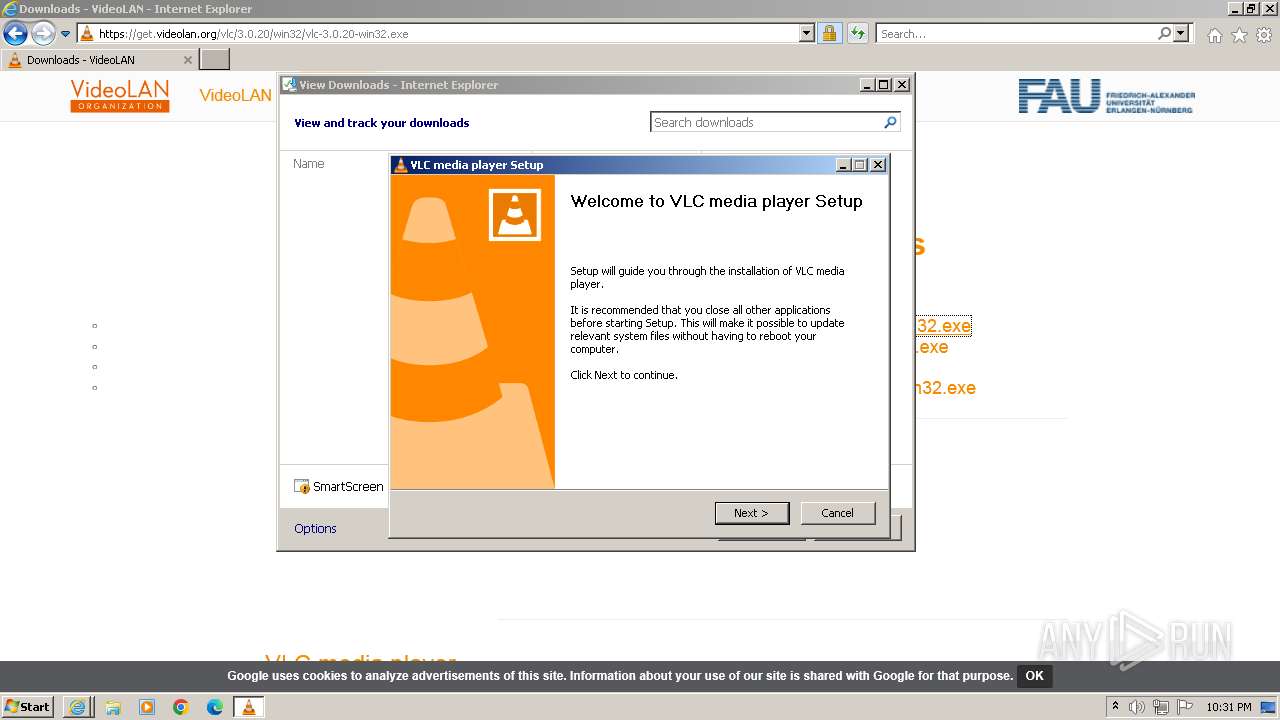Minimize the View Downloads window

tap(867, 85)
